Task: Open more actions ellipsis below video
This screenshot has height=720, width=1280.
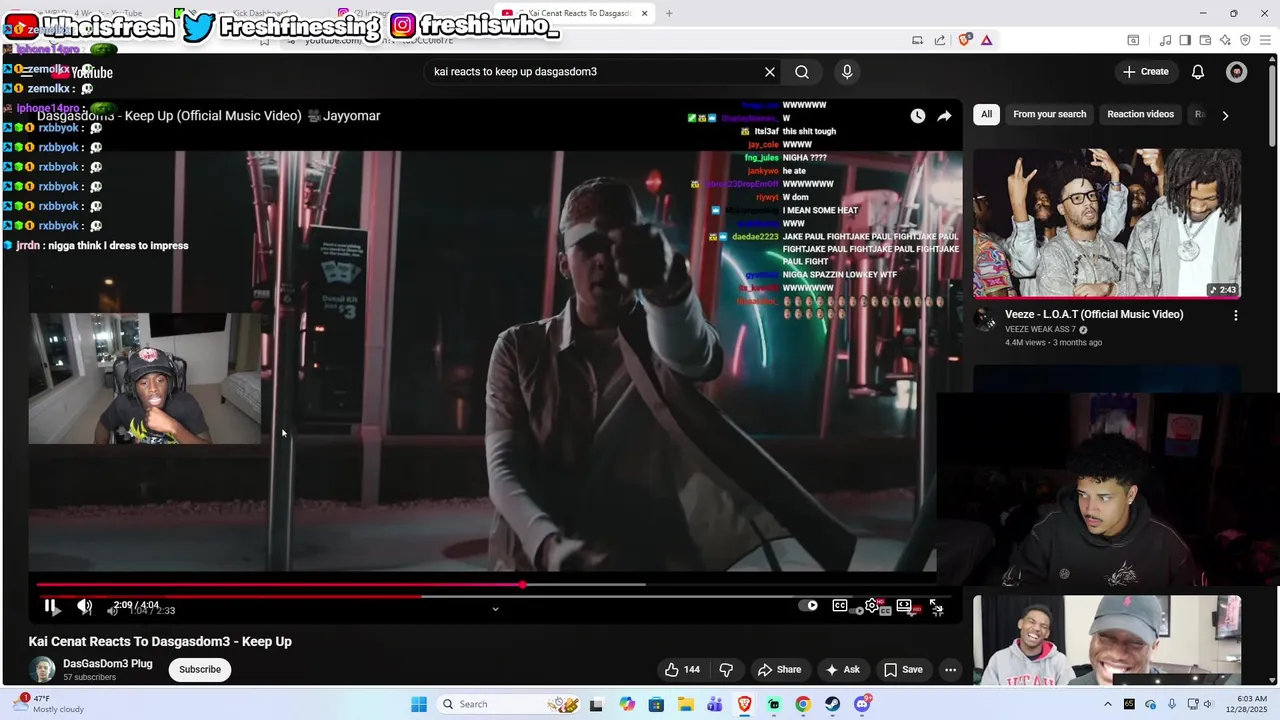Action: [x=950, y=670]
